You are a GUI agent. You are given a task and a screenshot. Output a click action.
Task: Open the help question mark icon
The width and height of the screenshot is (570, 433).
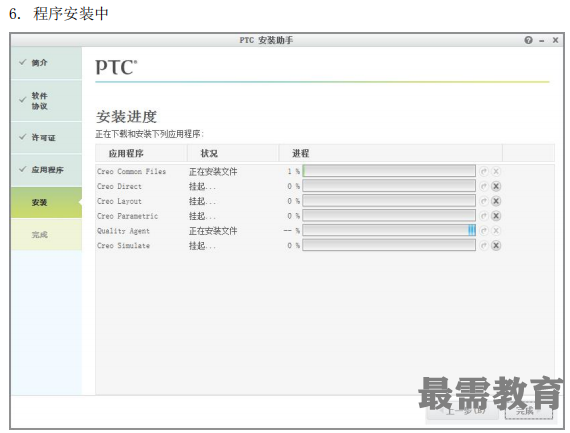click(x=528, y=40)
